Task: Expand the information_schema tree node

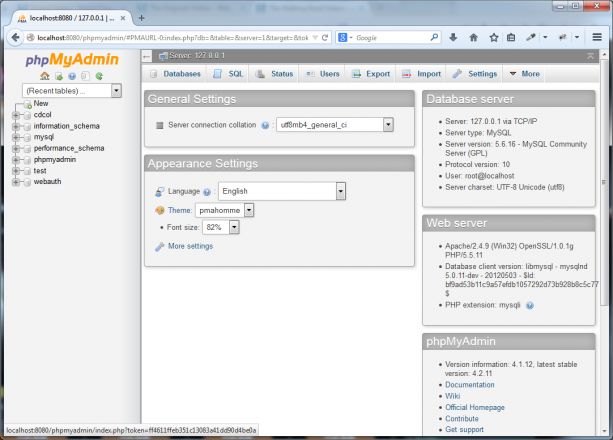Action: [16, 127]
